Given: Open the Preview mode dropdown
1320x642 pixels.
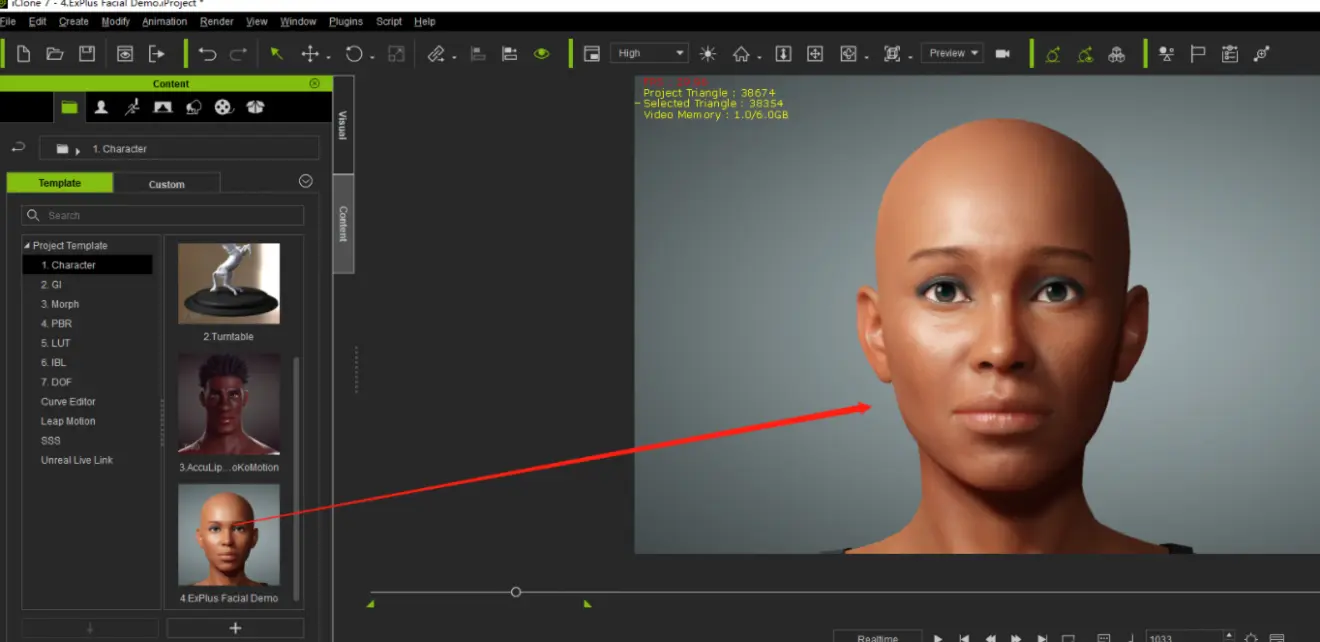Looking at the screenshot, I should pyautogui.click(x=954, y=54).
